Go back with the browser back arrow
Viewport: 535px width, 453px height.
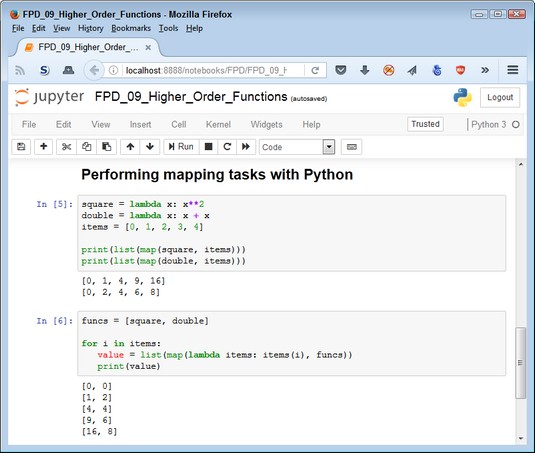pos(94,70)
